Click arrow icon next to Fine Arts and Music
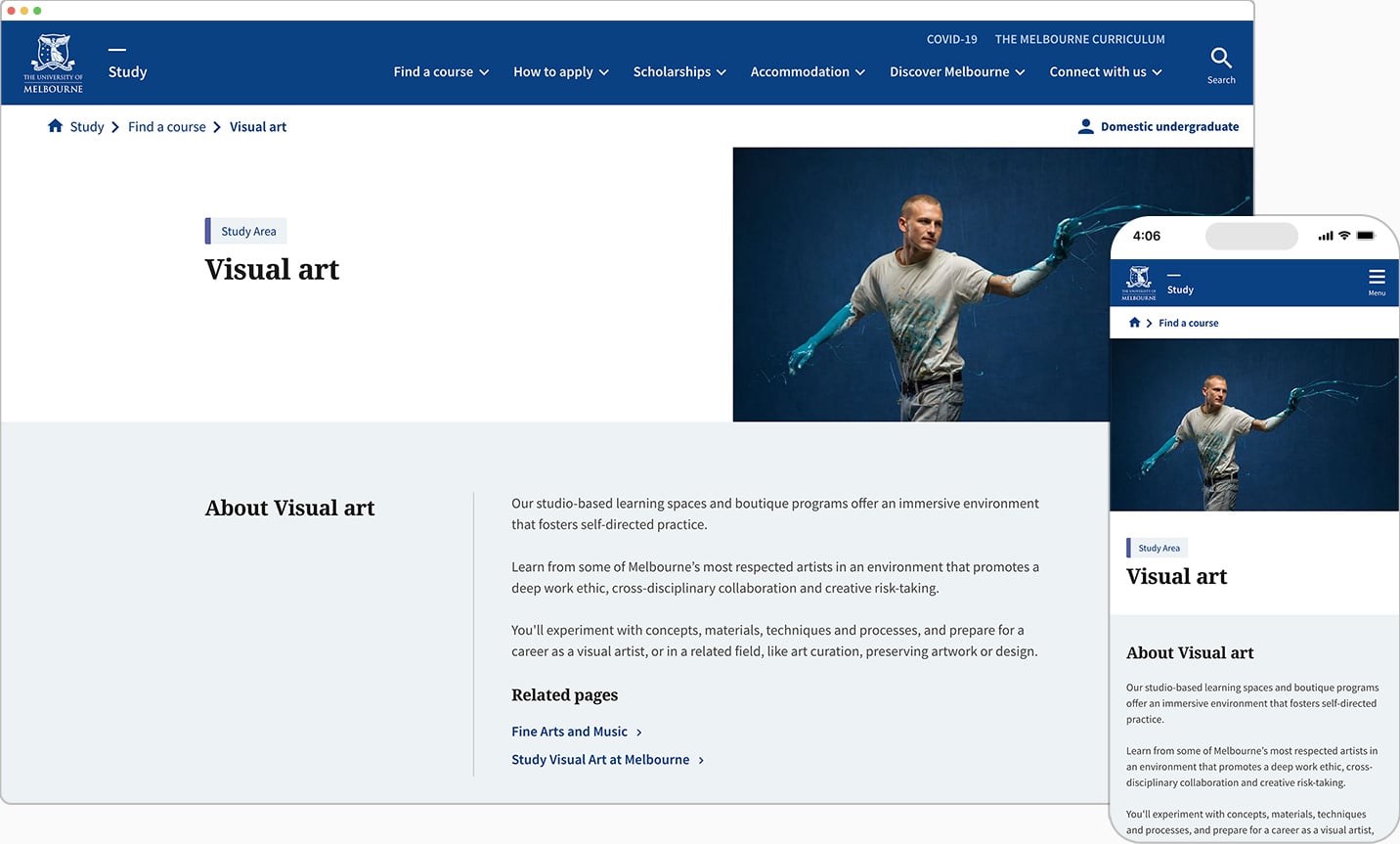Image resolution: width=1400 pixels, height=844 pixels. point(639,733)
